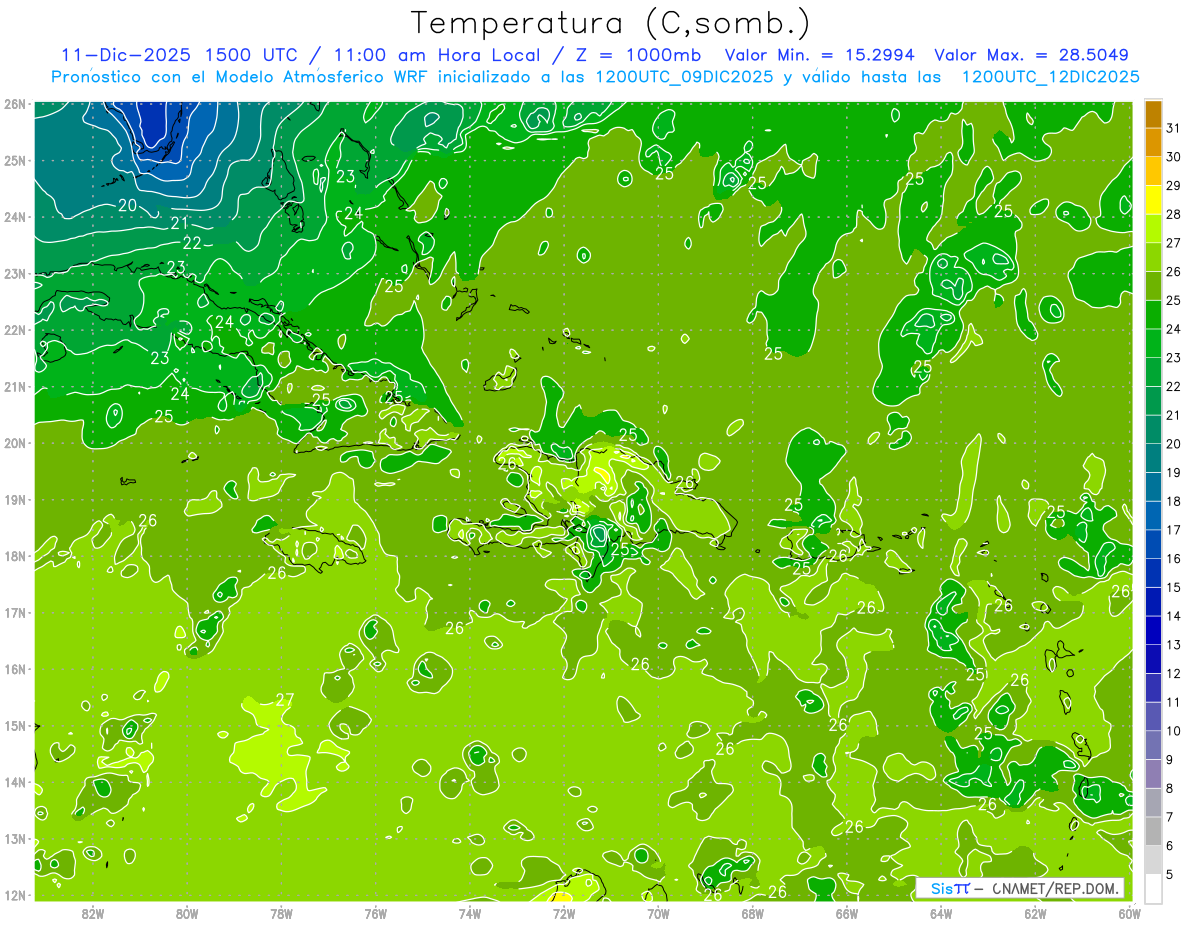Viewport: 1200px width, 927px height.
Task: Click the 23N latitude axis label
Action: click(x=15, y=273)
